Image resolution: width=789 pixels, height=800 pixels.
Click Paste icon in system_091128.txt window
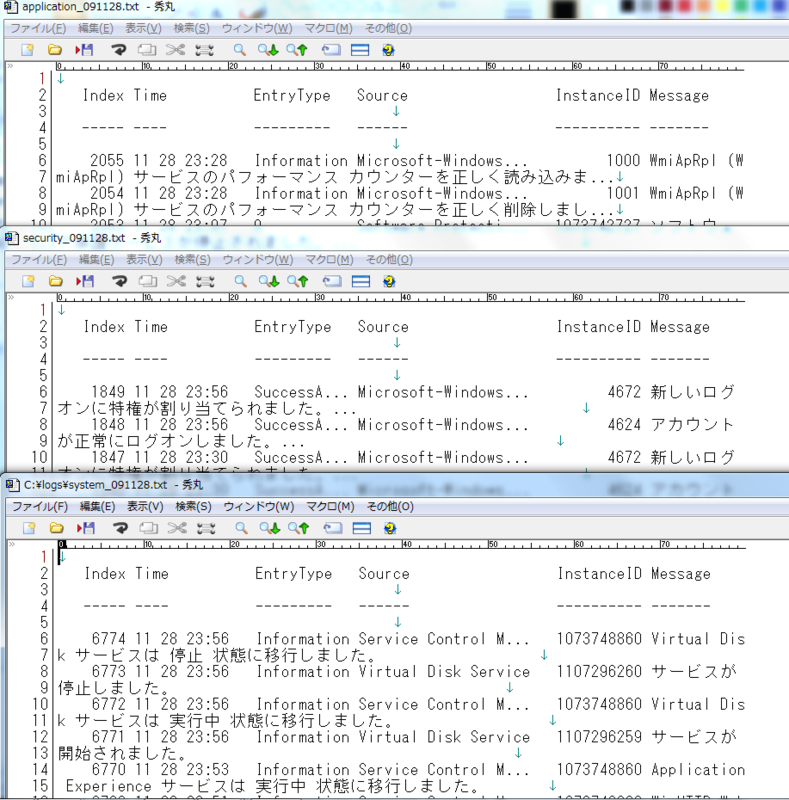[x=206, y=528]
